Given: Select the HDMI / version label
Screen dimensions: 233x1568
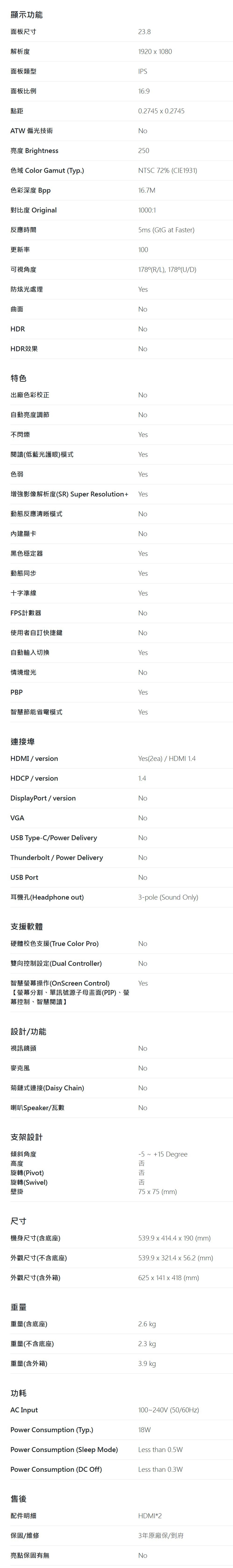Looking at the screenshot, I should point(34,758).
